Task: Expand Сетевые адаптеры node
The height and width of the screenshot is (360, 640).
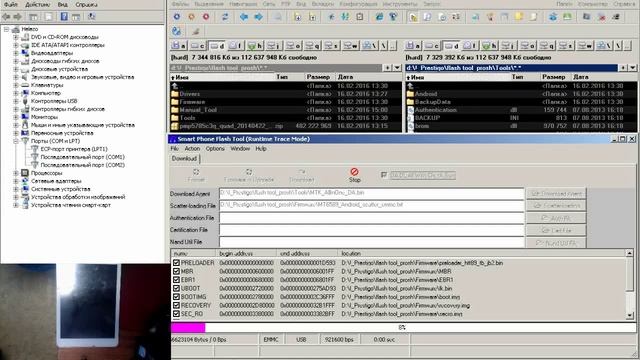Action: (16, 181)
